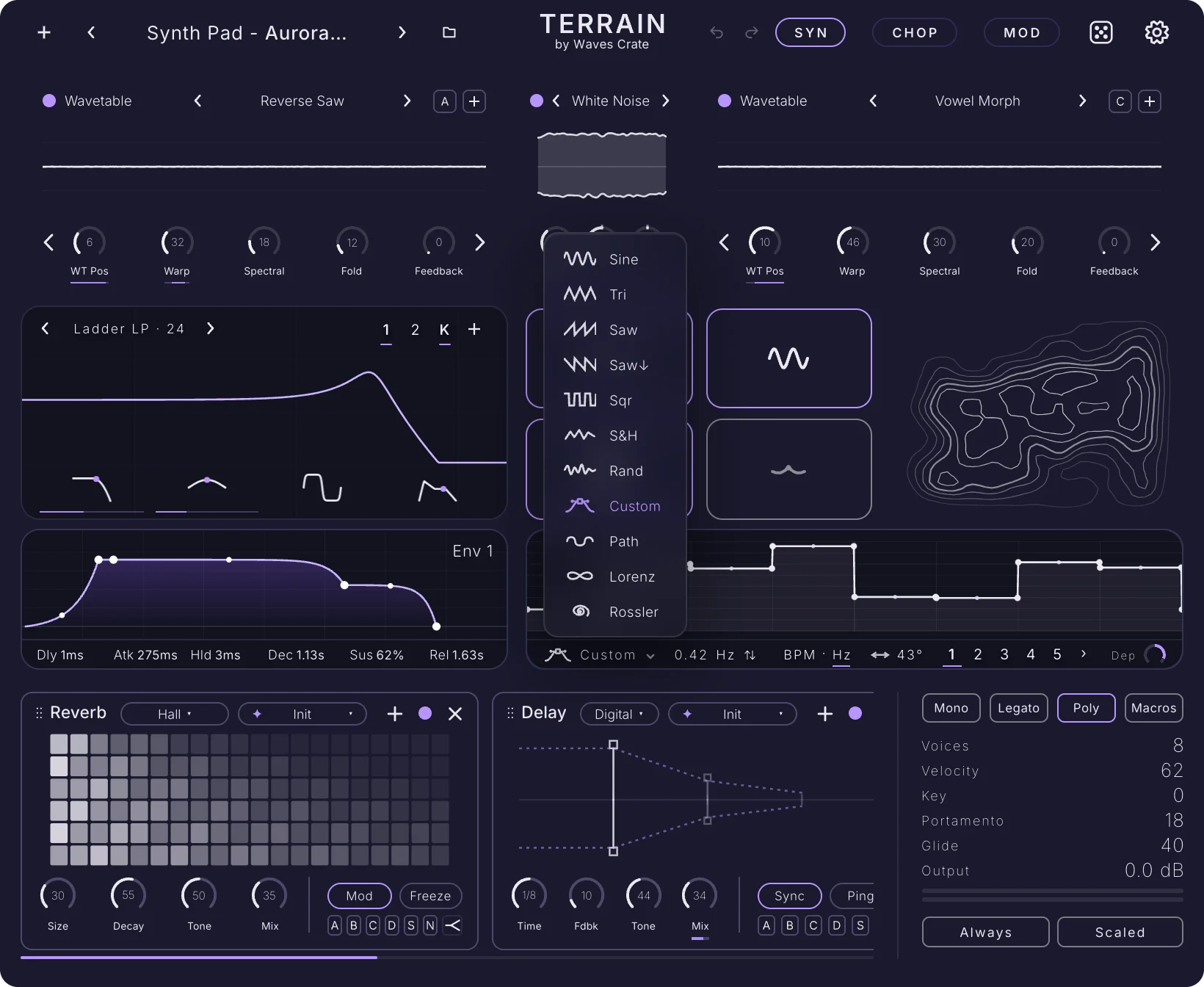The width and height of the screenshot is (1204, 987).
Task: Switch to the MOD tab
Action: coord(1022,32)
